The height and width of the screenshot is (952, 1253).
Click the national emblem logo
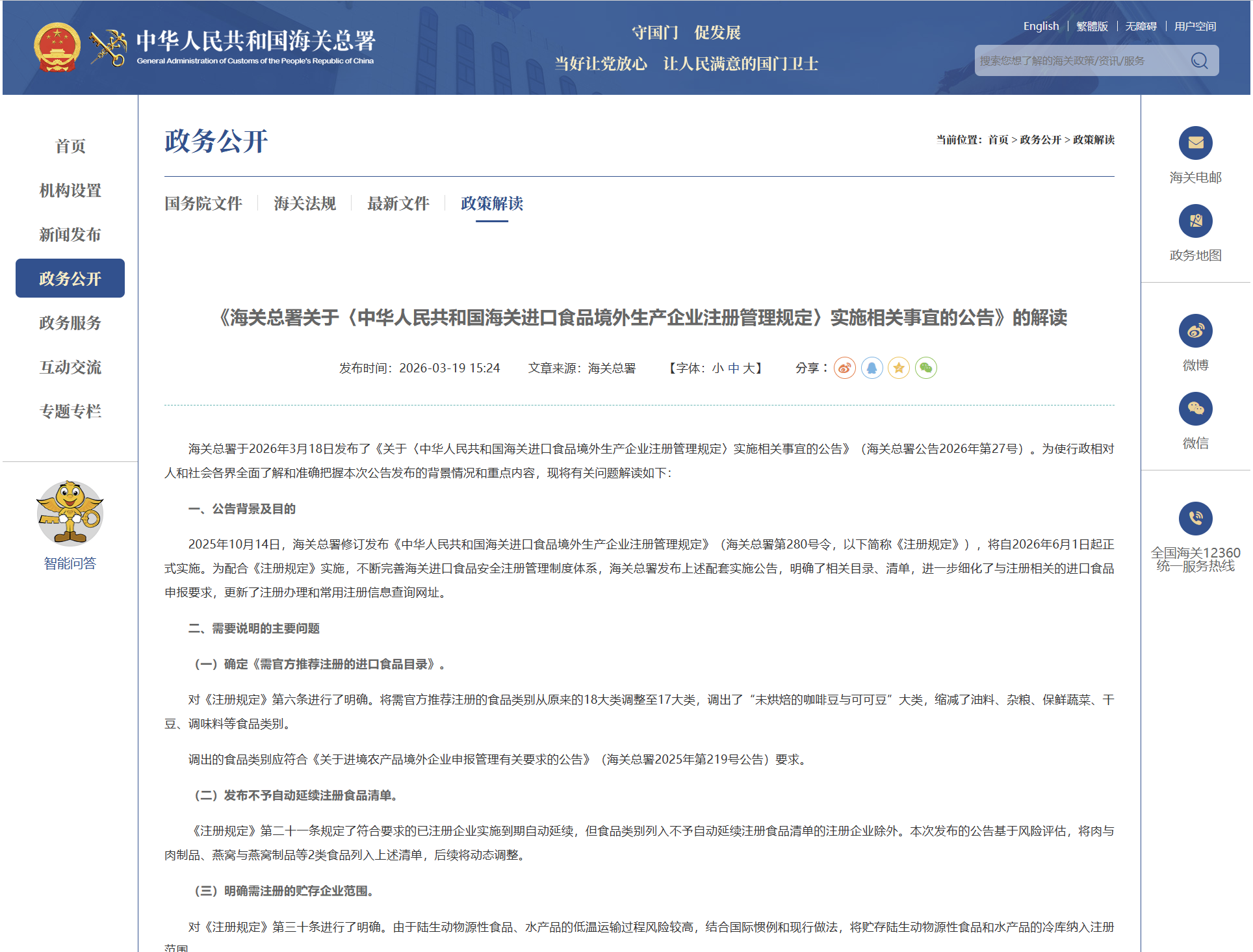click(57, 47)
